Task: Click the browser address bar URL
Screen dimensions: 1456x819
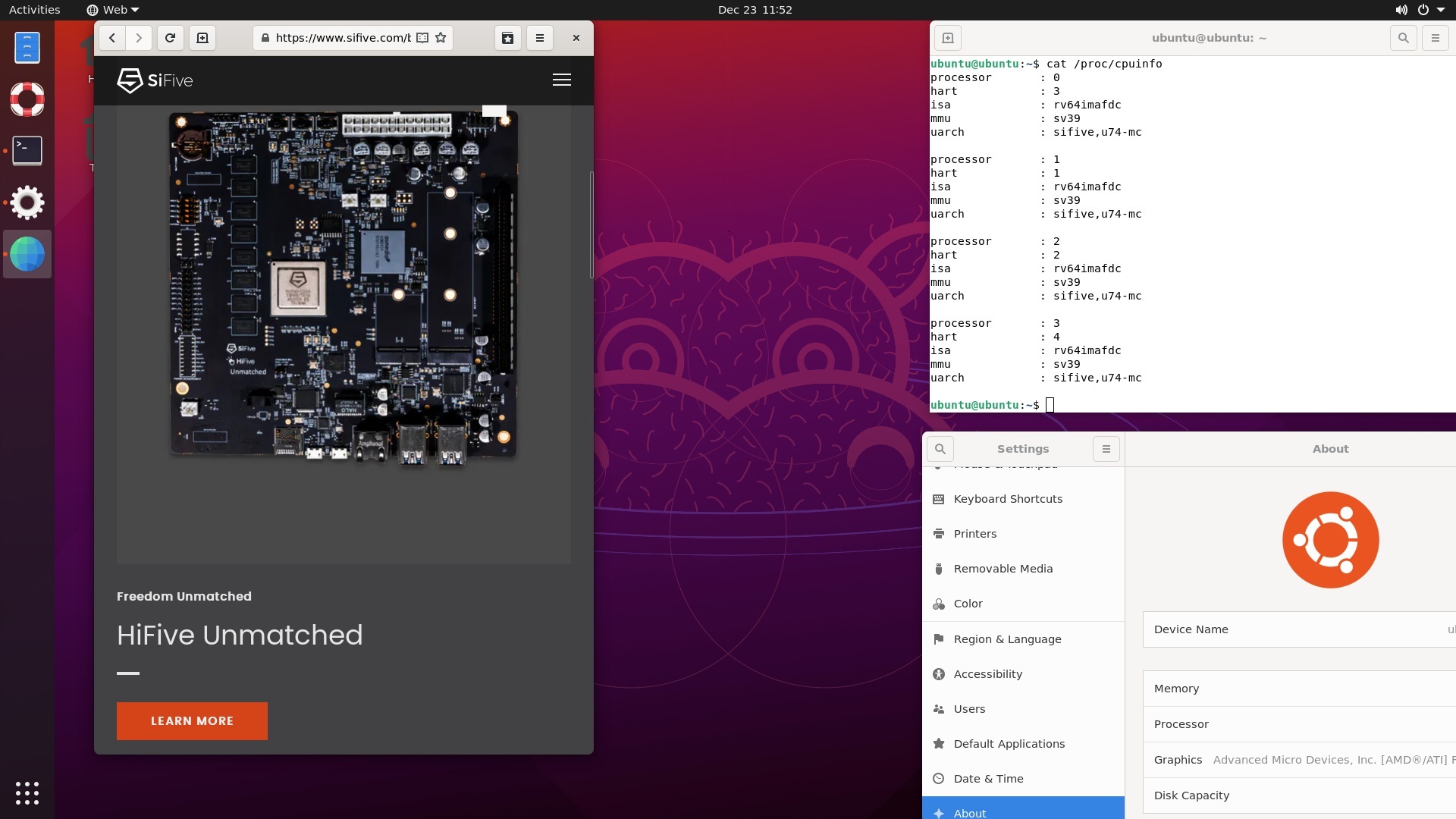Action: click(343, 38)
